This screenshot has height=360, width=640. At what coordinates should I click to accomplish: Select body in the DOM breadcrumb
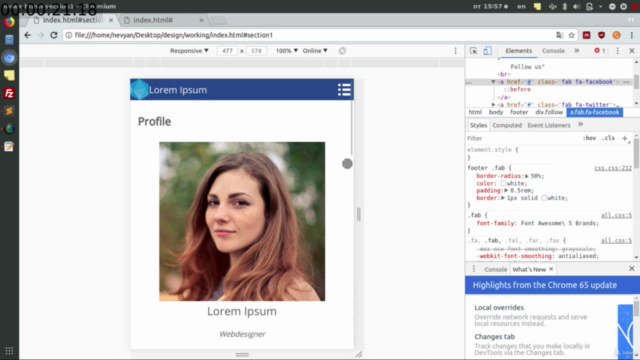pyautogui.click(x=496, y=112)
